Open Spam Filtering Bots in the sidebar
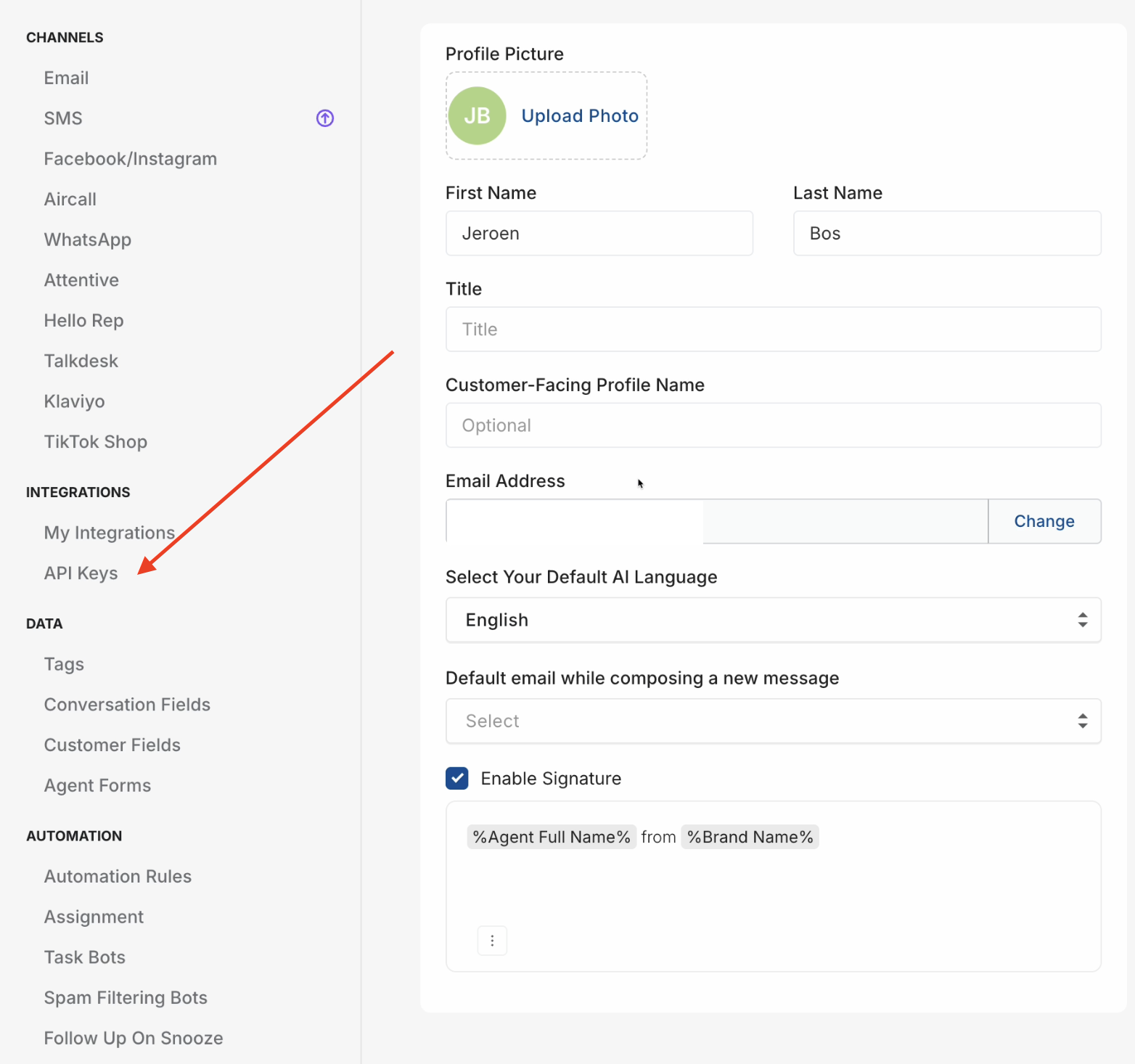 [x=126, y=998]
